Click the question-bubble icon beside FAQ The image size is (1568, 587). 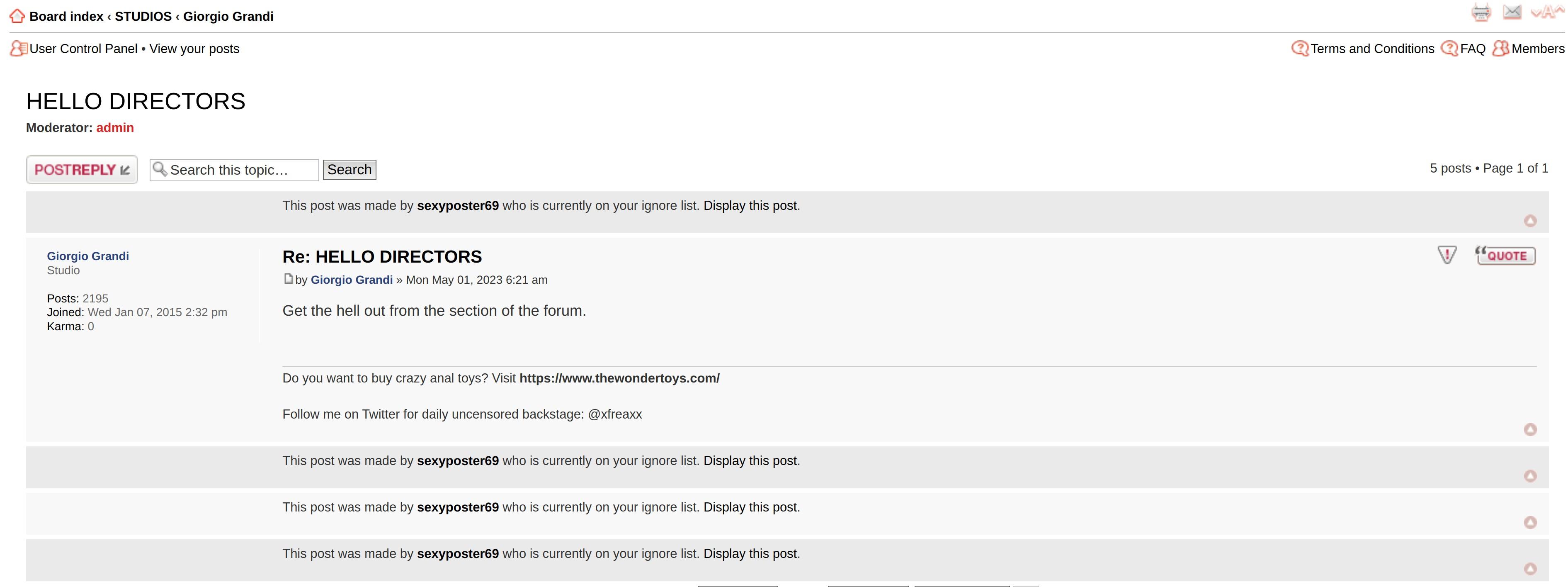[x=1449, y=49]
